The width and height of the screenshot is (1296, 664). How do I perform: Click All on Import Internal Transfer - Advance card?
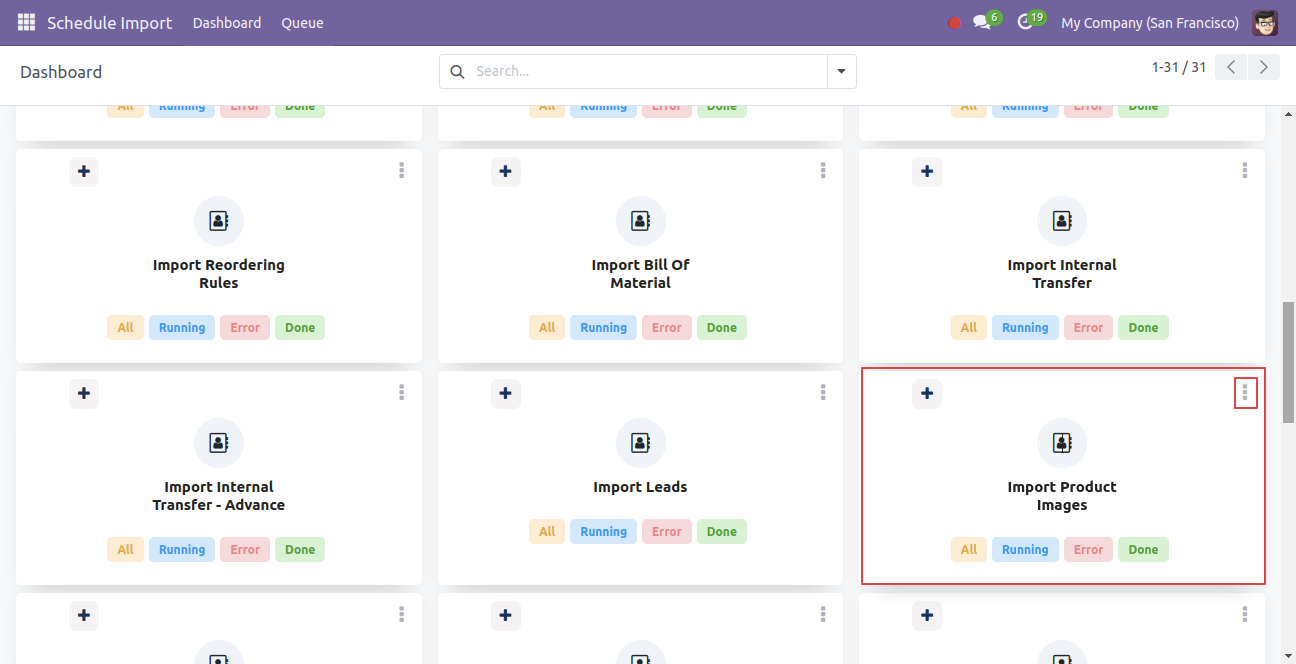point(125,550)
